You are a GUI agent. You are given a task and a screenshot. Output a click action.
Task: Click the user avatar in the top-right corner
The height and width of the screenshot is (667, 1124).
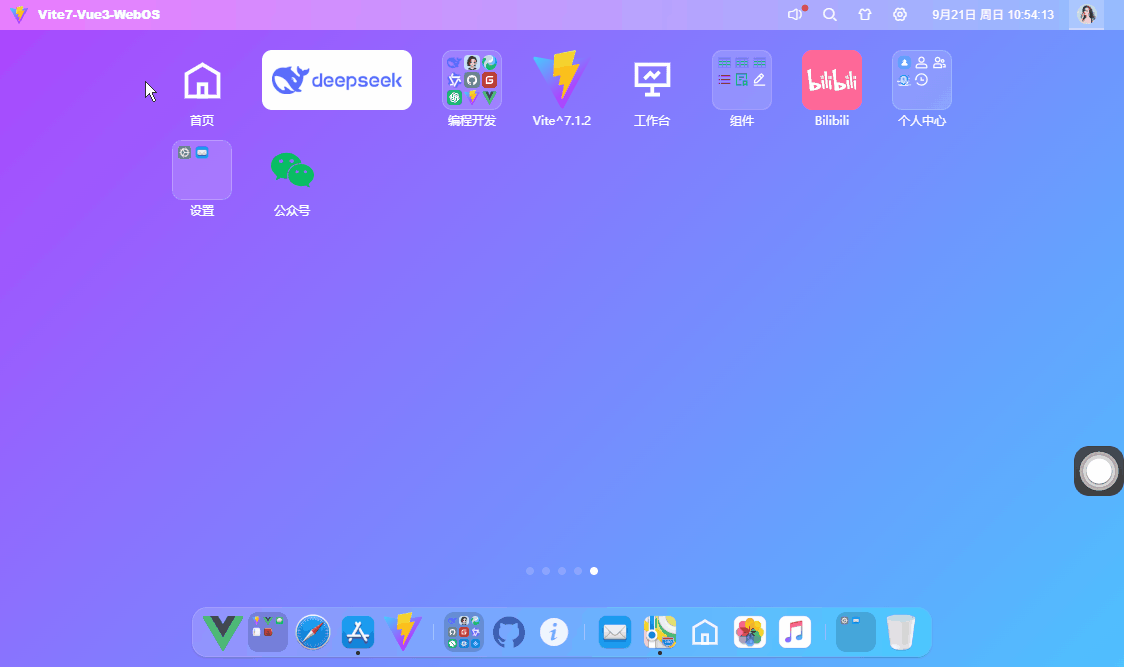[x=1086, y=14]
